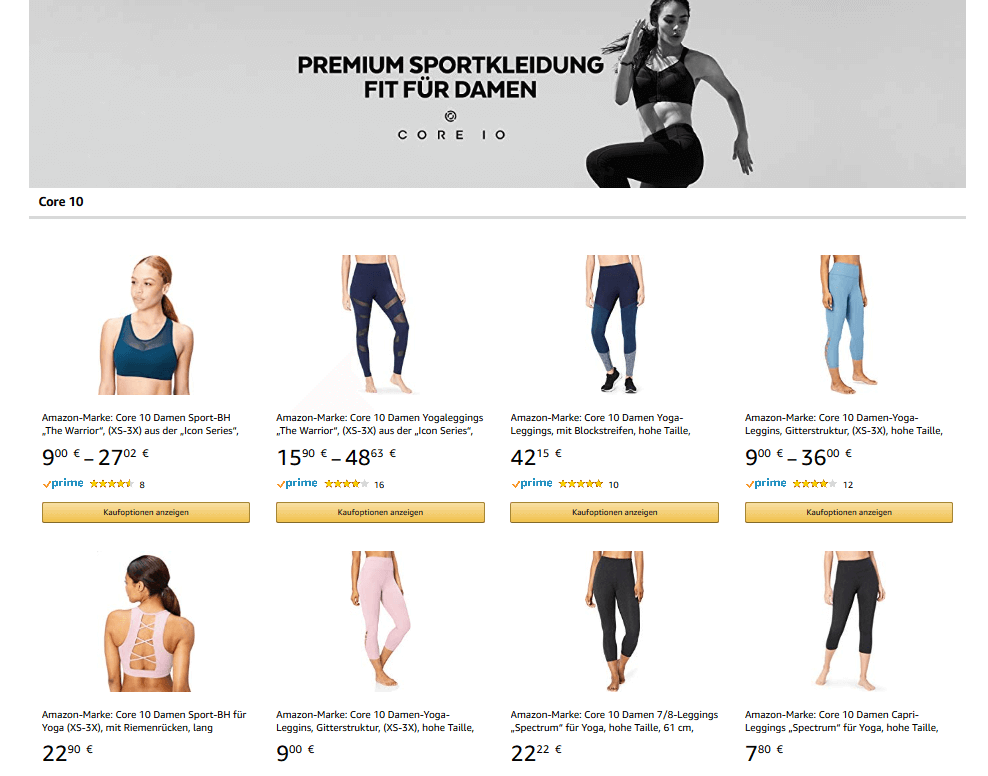Show purchase options for Warrior sports bra
The width and height of the screenshot is (988, 776).
click(x=146, y=512)
